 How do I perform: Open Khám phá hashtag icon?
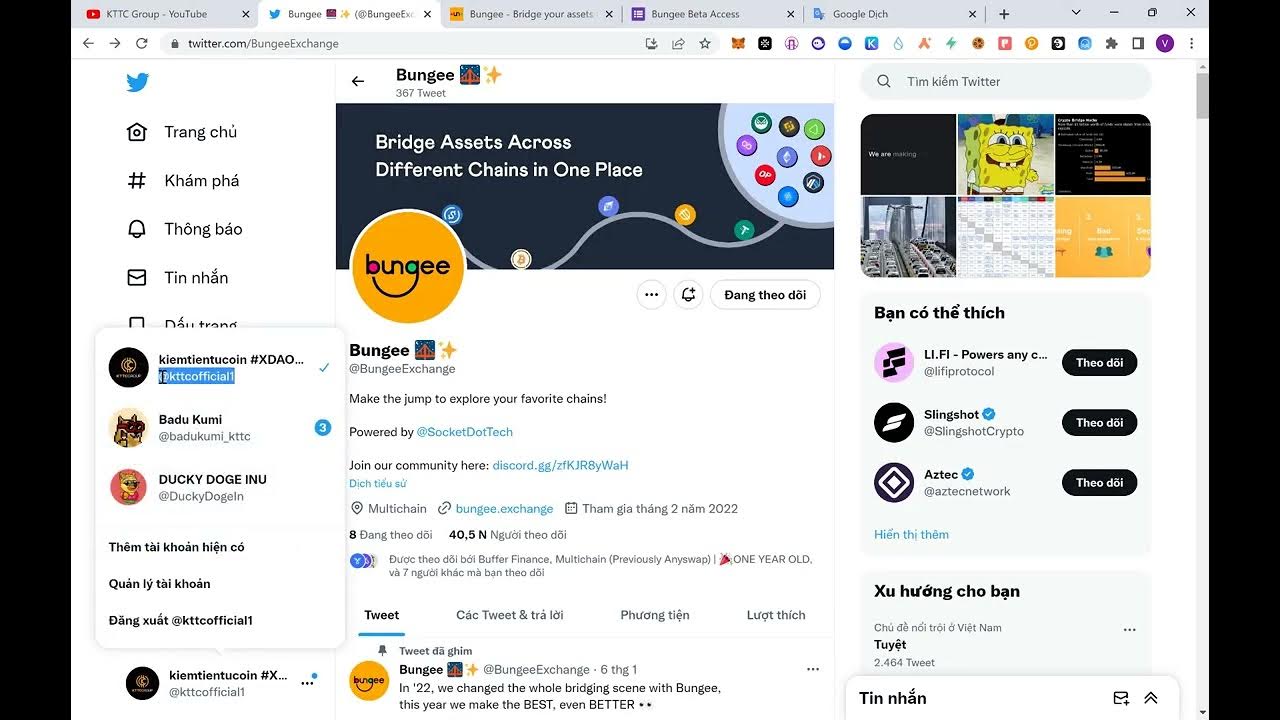pyautogui.click(x=137, y=180)
